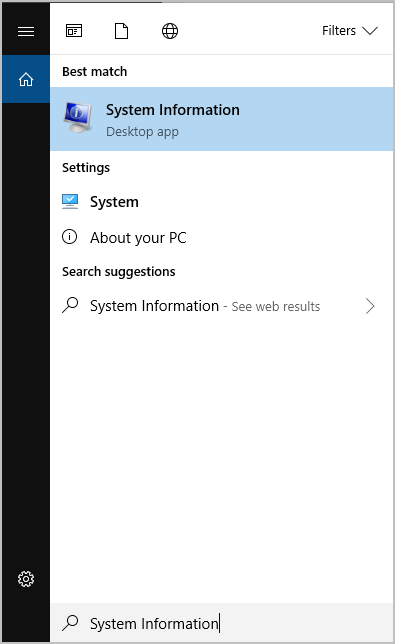Click the search box magnifier icon
Image resolution: width=395 pixels, height=644 pixels.
[70, 623]
